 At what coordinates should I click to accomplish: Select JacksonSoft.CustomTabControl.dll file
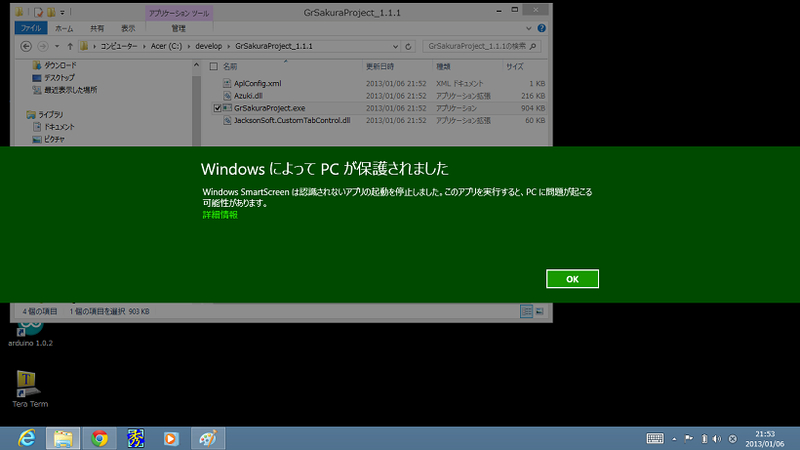tap(292, 120)
